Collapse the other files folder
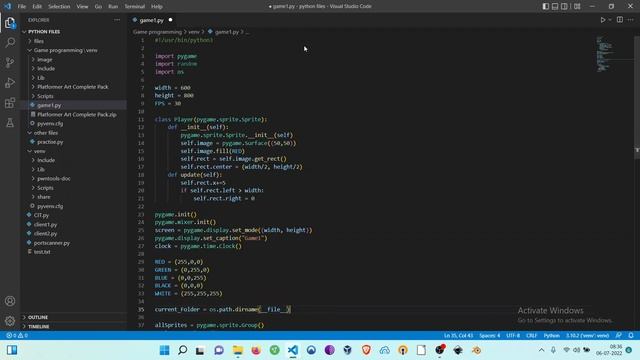Screen dimensions: 640x360 (x=46, y=133)
